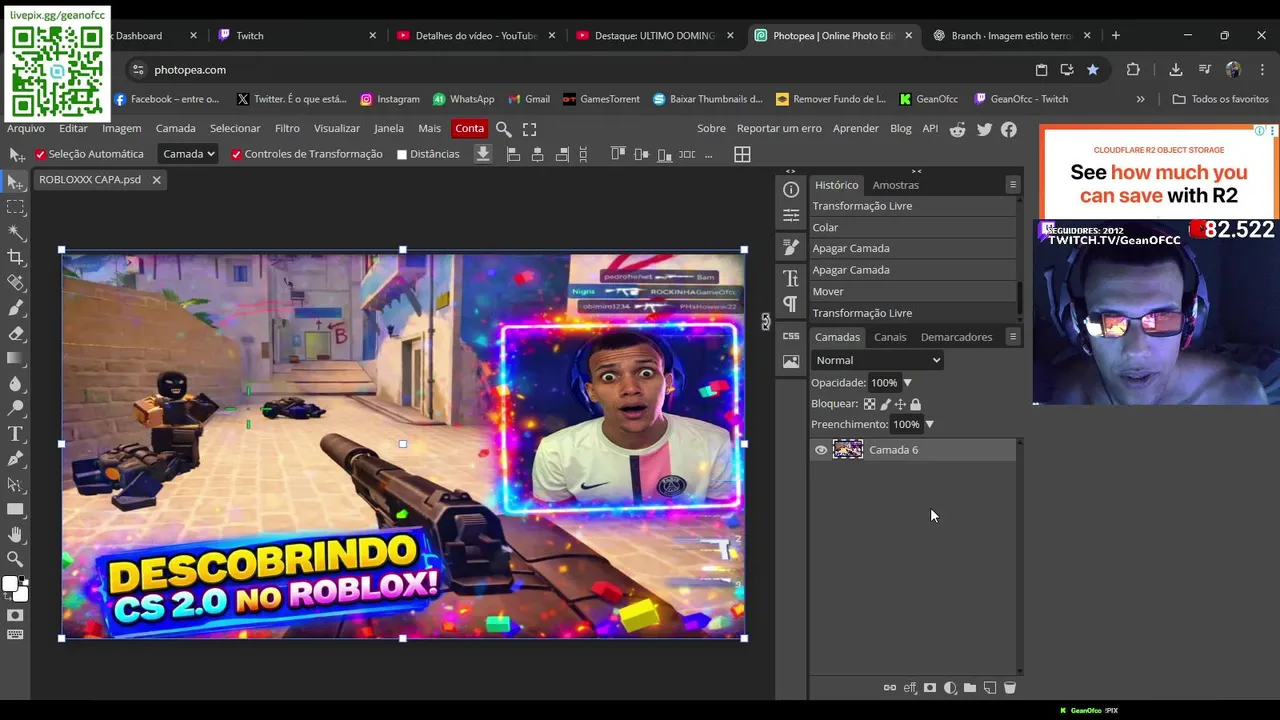Switch to the Amostras tab

click(x=895, y=185)
